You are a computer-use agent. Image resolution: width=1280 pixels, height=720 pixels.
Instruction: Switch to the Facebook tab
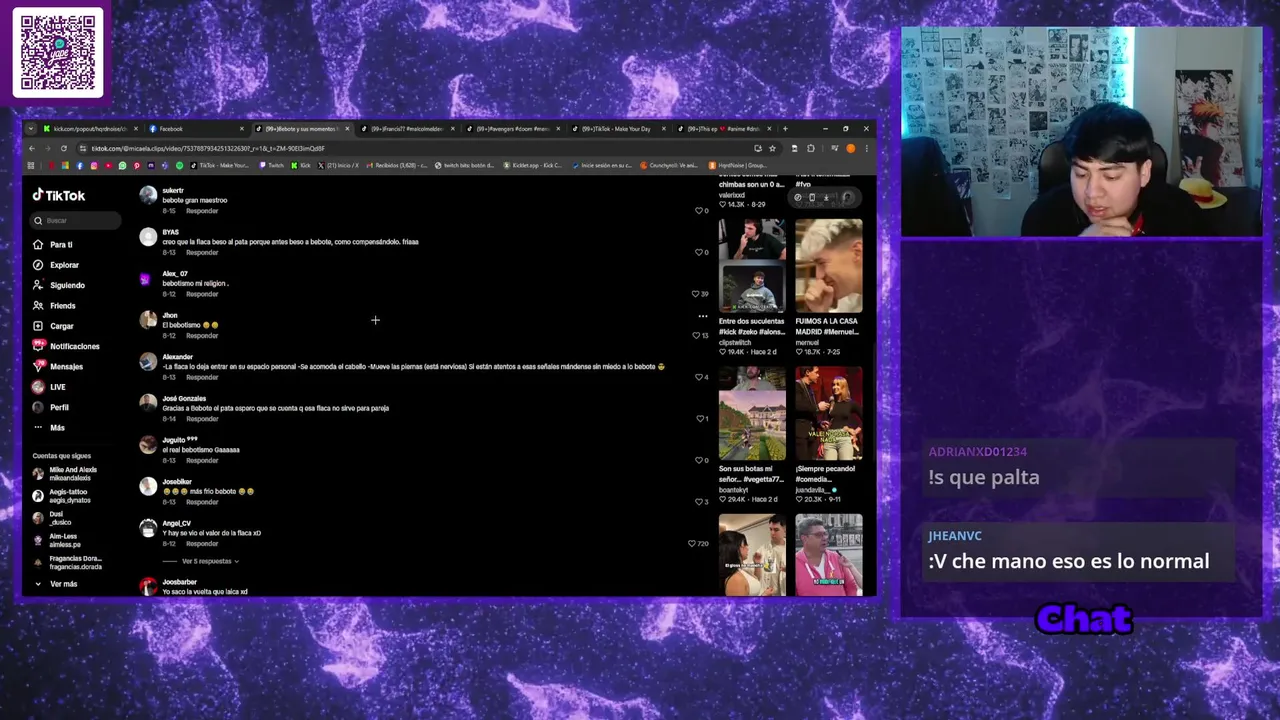coord(195,129)
